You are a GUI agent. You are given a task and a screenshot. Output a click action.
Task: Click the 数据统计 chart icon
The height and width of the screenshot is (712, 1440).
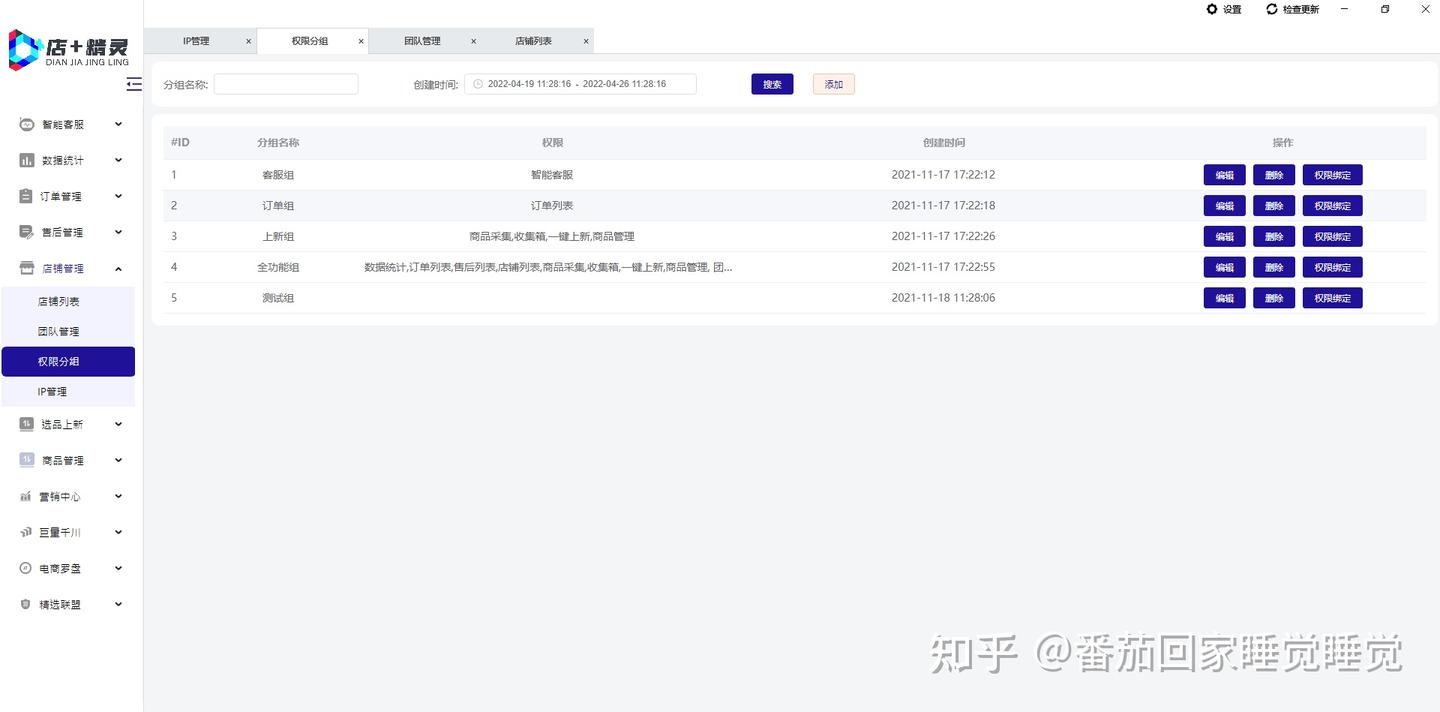point(26,161)
